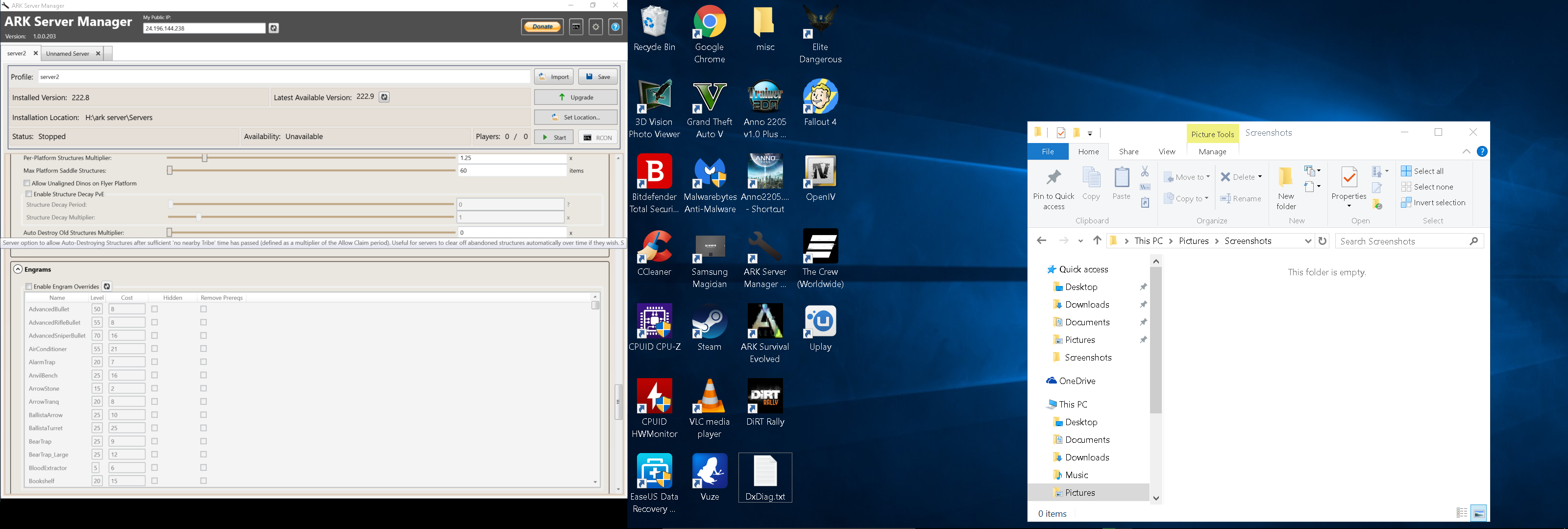
Task: Select the Vuze desktop icon
Action: pyautogui.click(x=710, y=477)
